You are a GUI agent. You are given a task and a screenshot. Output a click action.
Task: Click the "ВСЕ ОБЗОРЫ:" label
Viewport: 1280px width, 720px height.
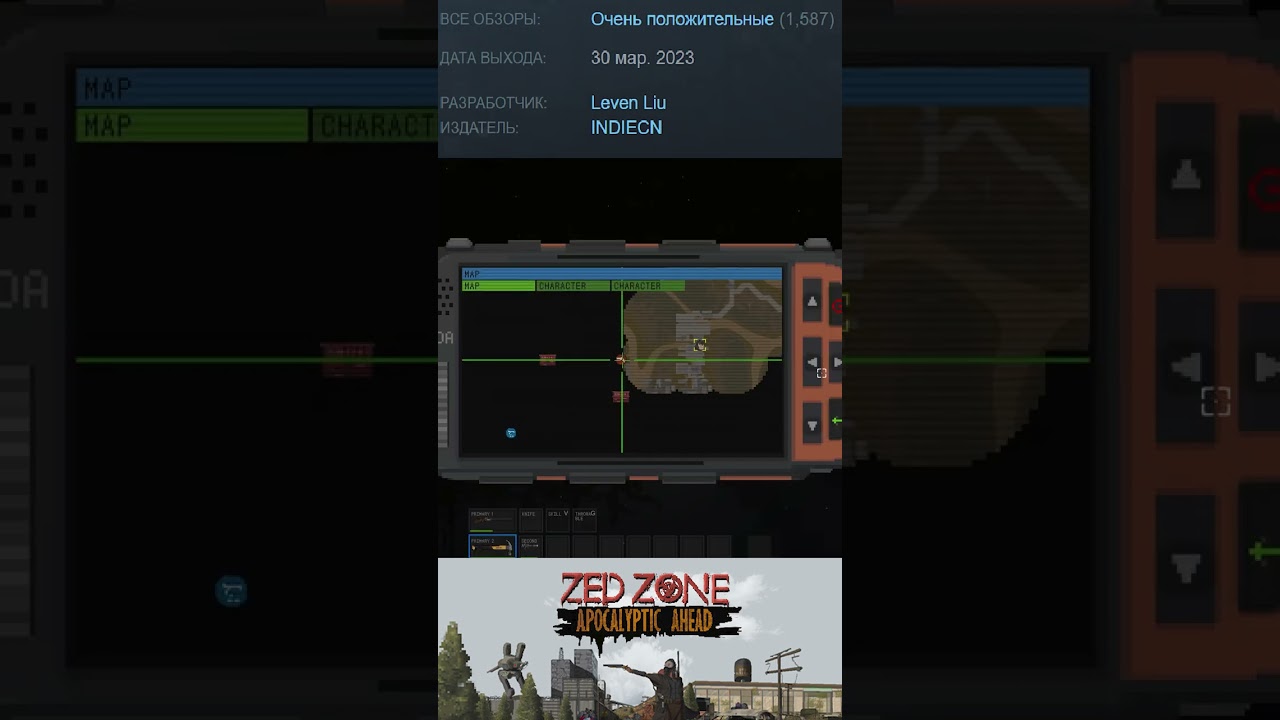click(x=490, y=19)
